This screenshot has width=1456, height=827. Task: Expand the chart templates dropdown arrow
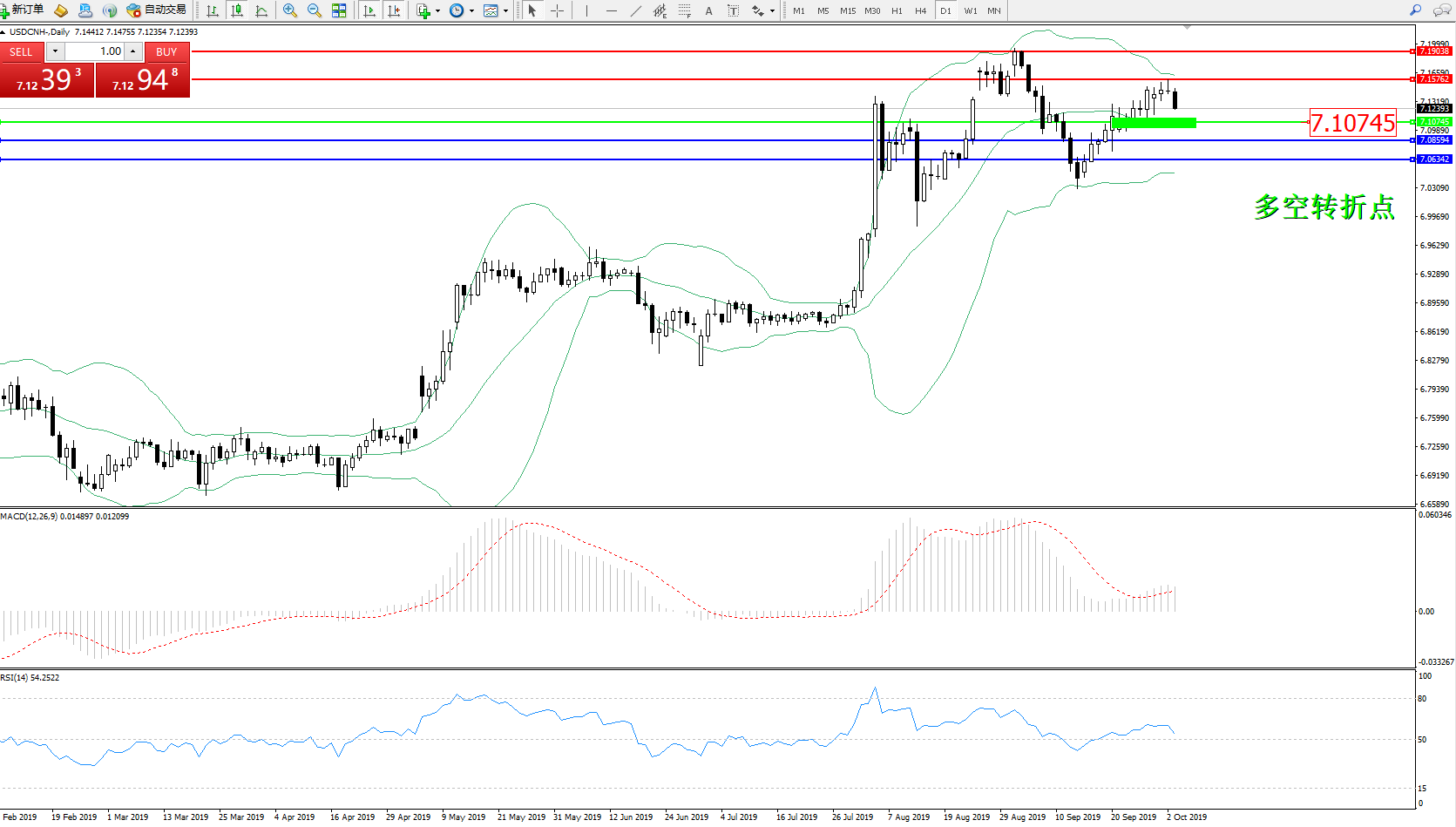(505, 11)
